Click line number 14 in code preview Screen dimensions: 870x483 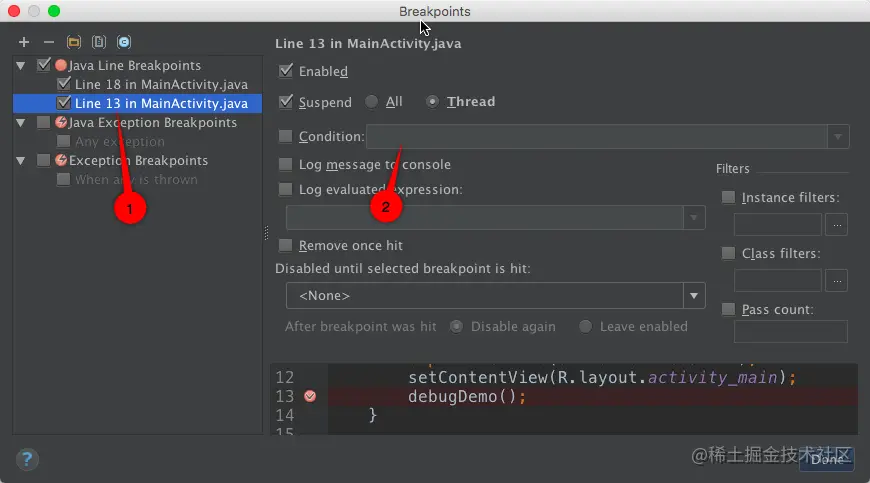pyautogui.click(x=285, y=415)
